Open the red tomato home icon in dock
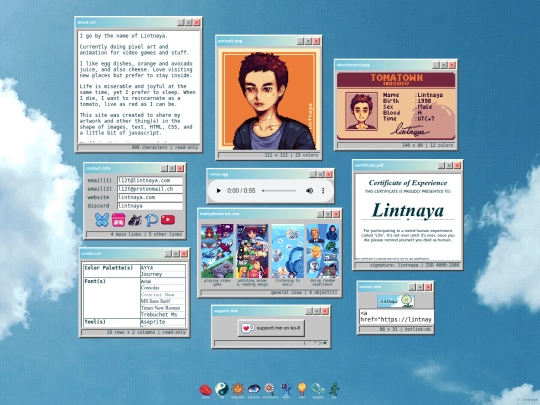The height and width of the screenshot is (405, 540). [x=206, y=390]
